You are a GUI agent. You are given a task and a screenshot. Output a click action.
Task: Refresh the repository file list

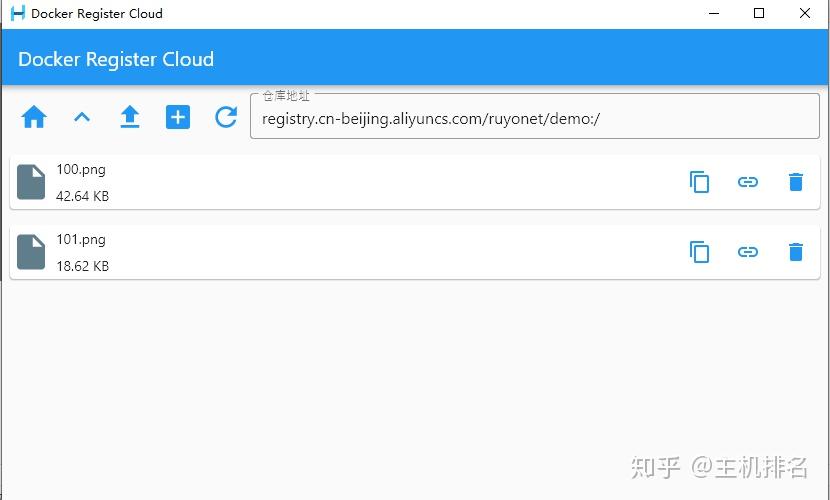pos(226,117)
